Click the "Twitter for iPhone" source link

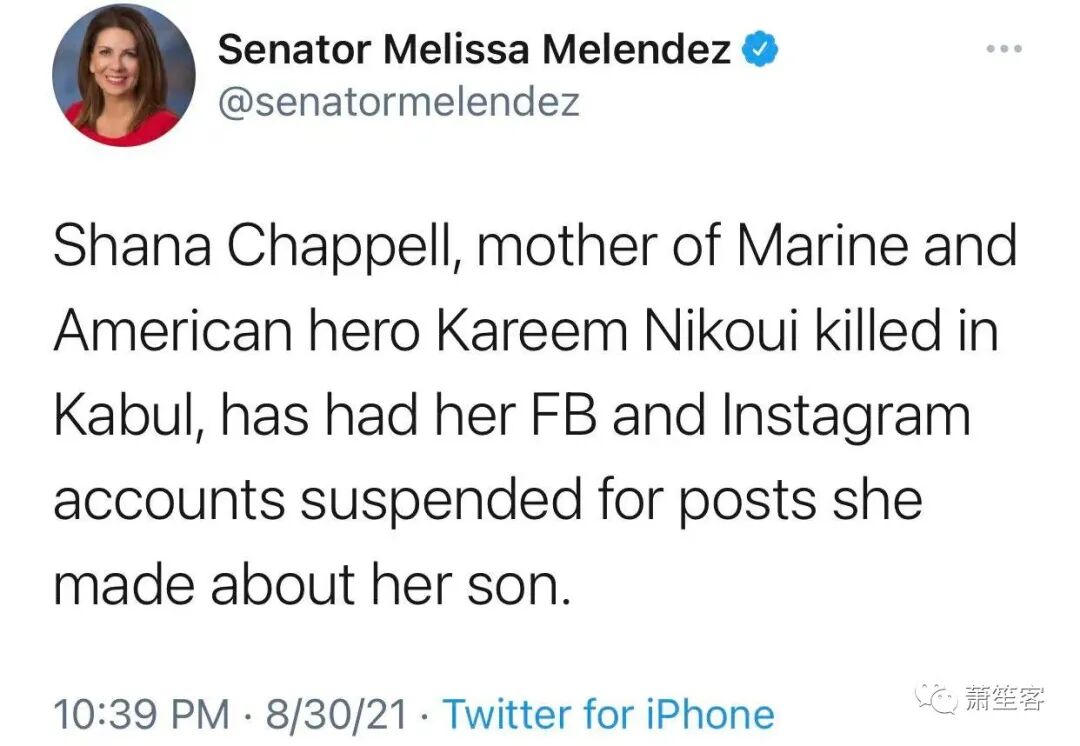608,714
